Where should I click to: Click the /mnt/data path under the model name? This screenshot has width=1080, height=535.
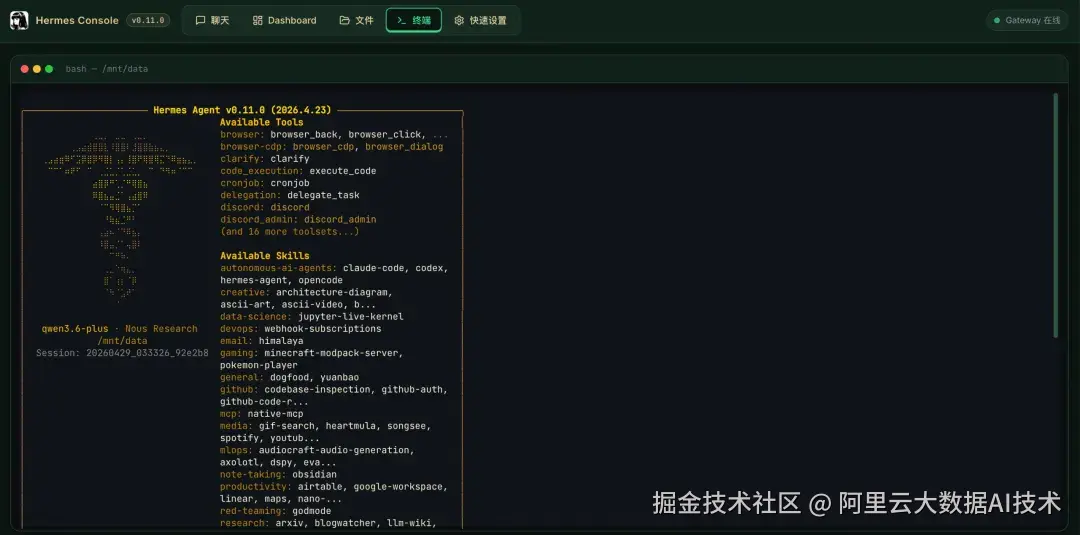123,341
